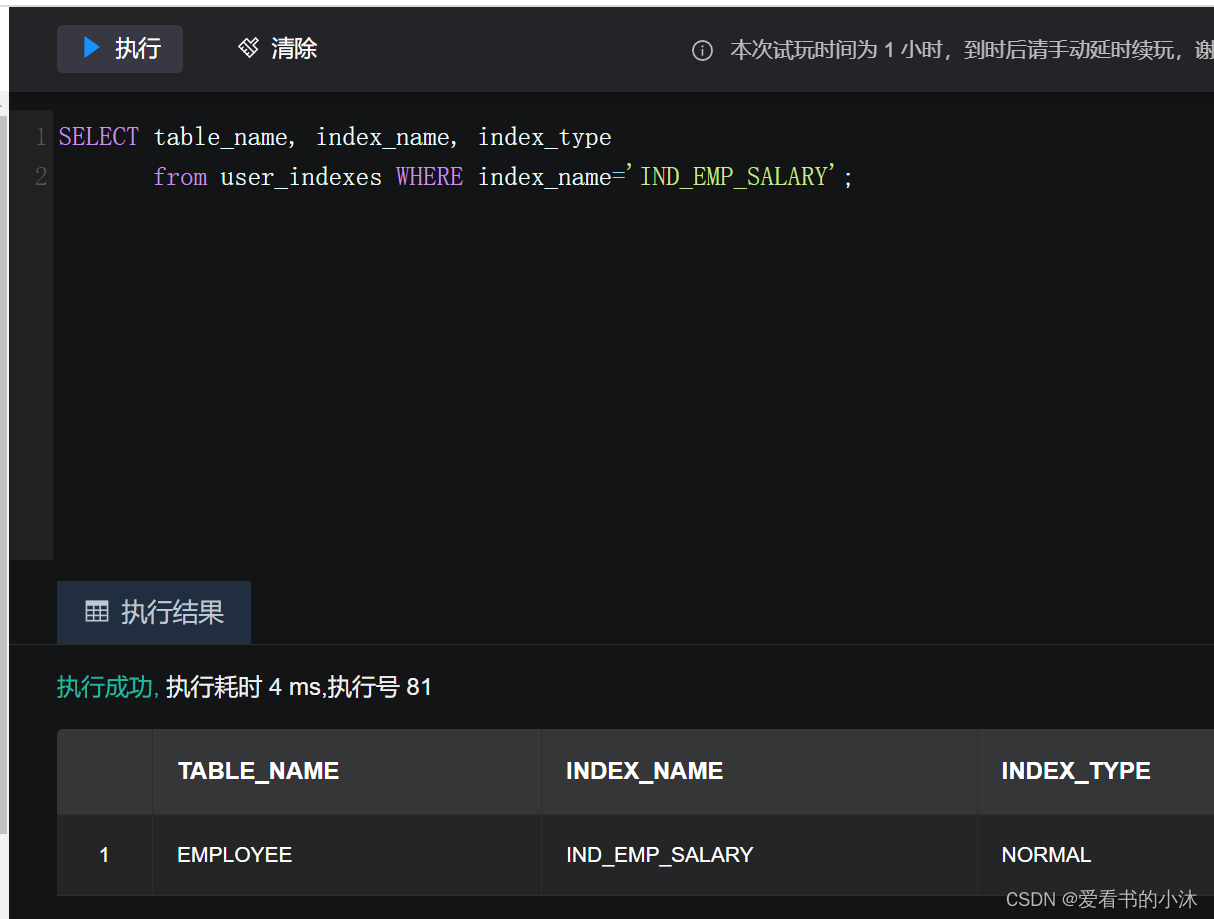Viewport: 1214px width, 919px height.
Task: Click 执行耗时 4 ms,执行号 81 text
Action: 299,687
